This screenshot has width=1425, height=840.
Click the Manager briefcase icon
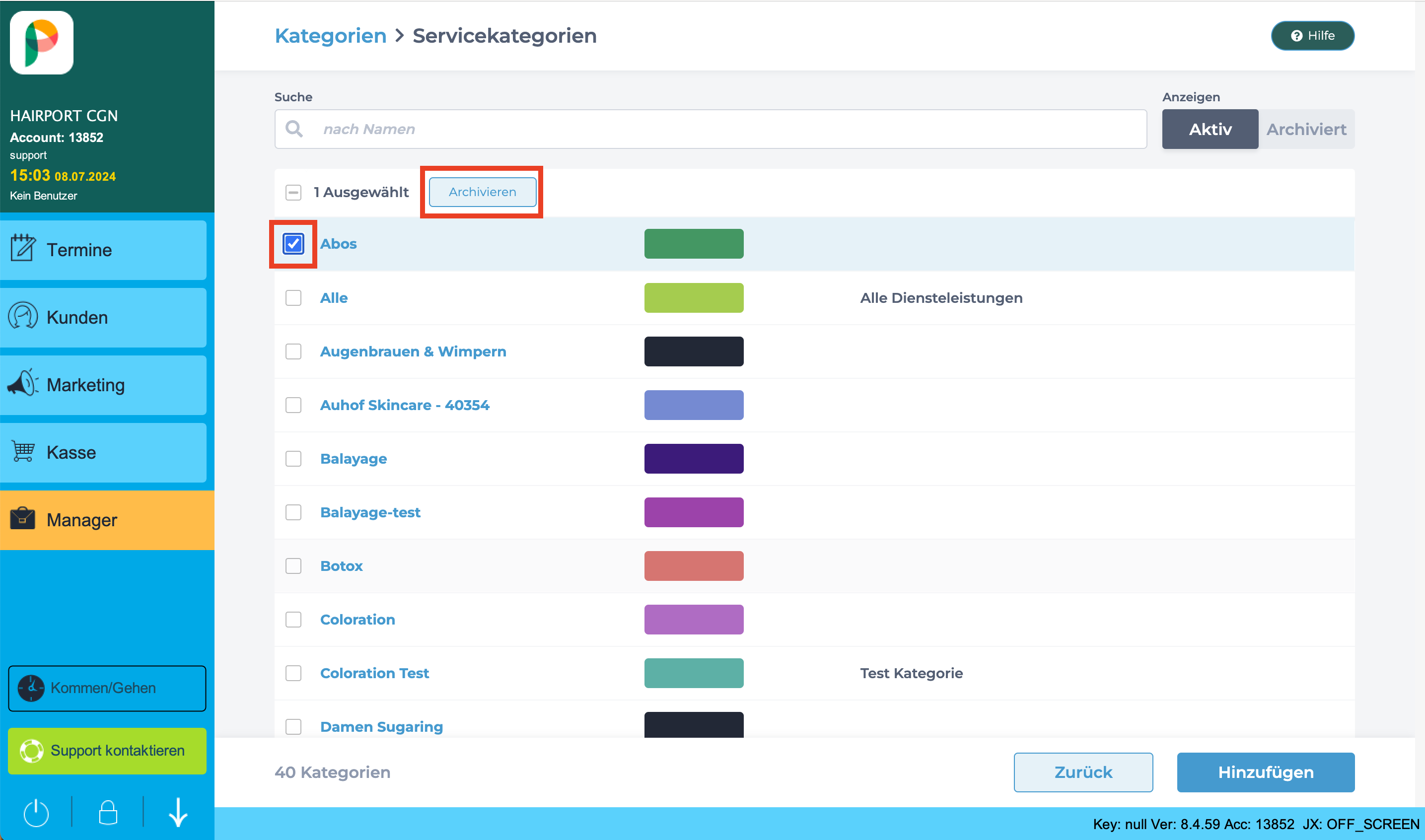tap(23, 518)
